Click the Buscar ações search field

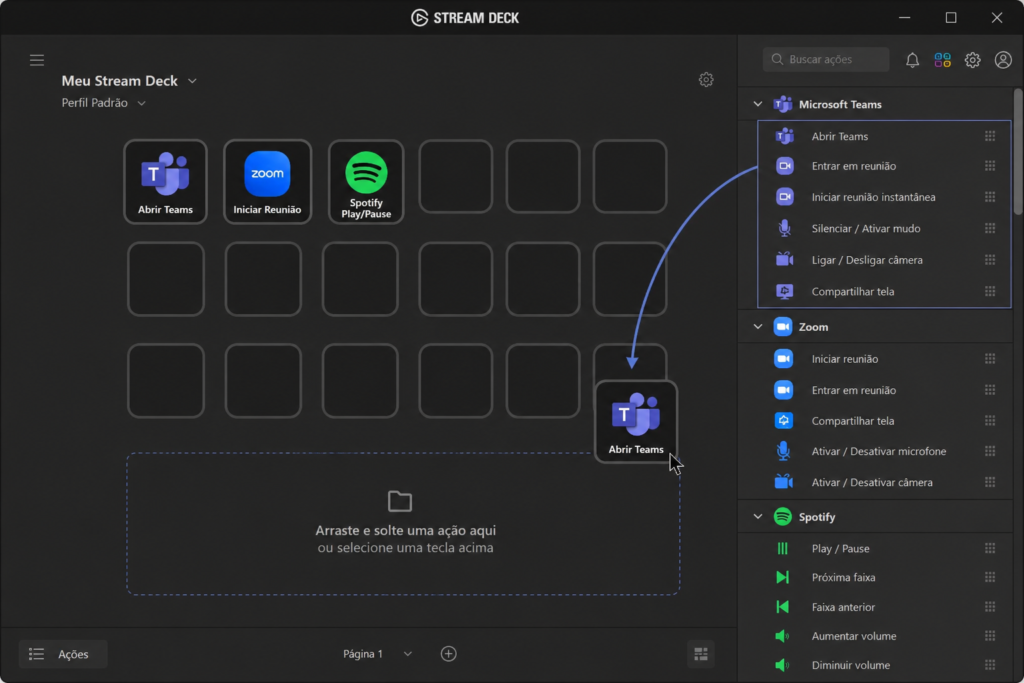825,59
